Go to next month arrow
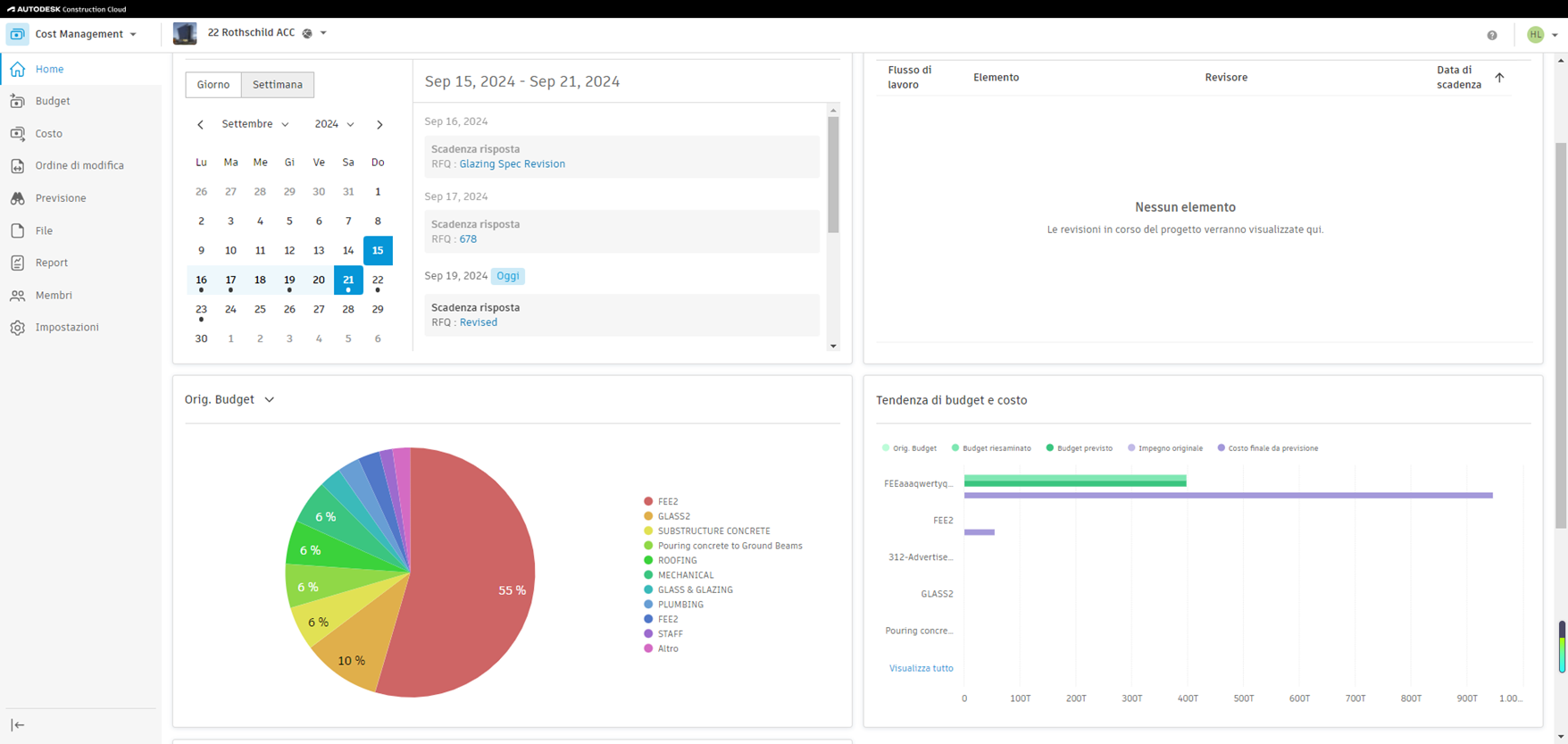This screenshot has width=1568, height=744. 379,124
